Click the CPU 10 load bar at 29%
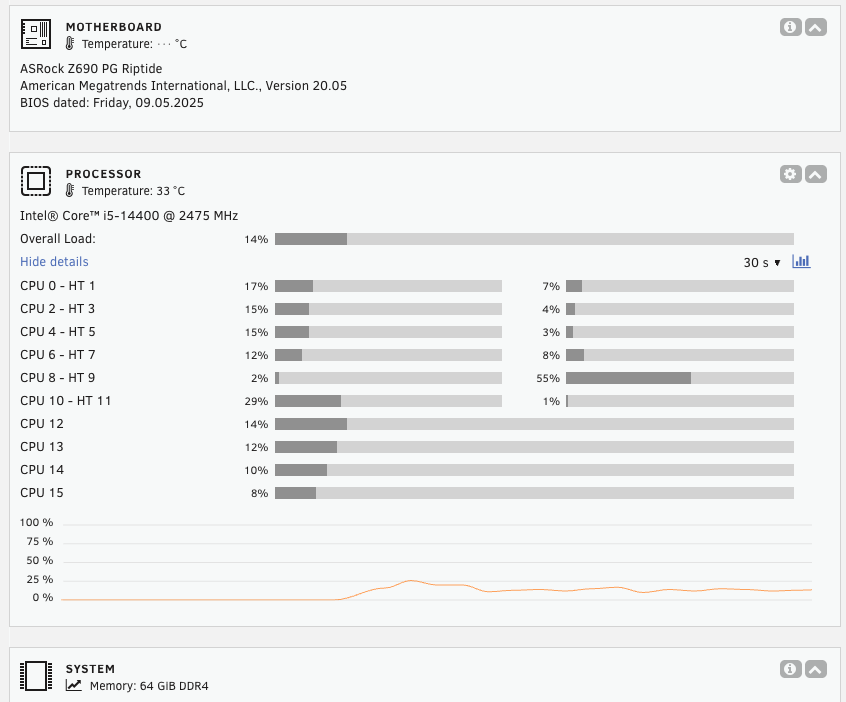The width and height of the screenshot is (846, 702). (388, 401)
